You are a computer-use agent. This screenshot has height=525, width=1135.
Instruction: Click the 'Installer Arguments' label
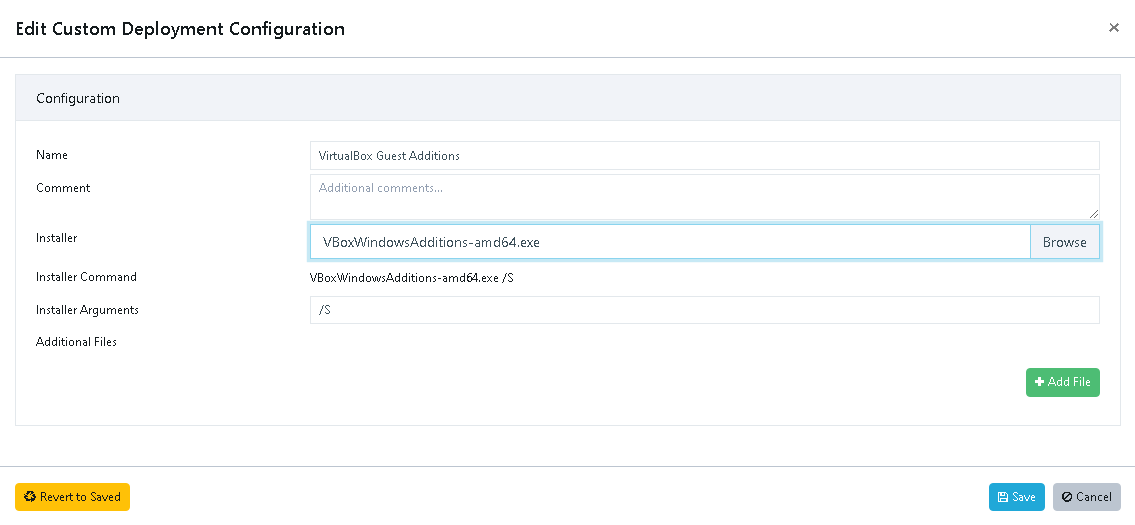click(x=88, y=310)
